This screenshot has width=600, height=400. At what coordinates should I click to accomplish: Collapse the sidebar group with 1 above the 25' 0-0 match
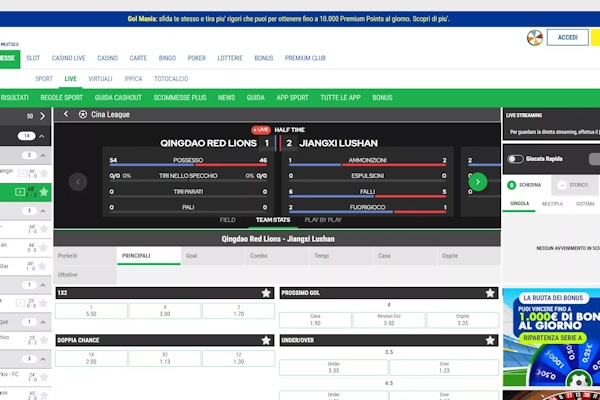coord(43,285)
